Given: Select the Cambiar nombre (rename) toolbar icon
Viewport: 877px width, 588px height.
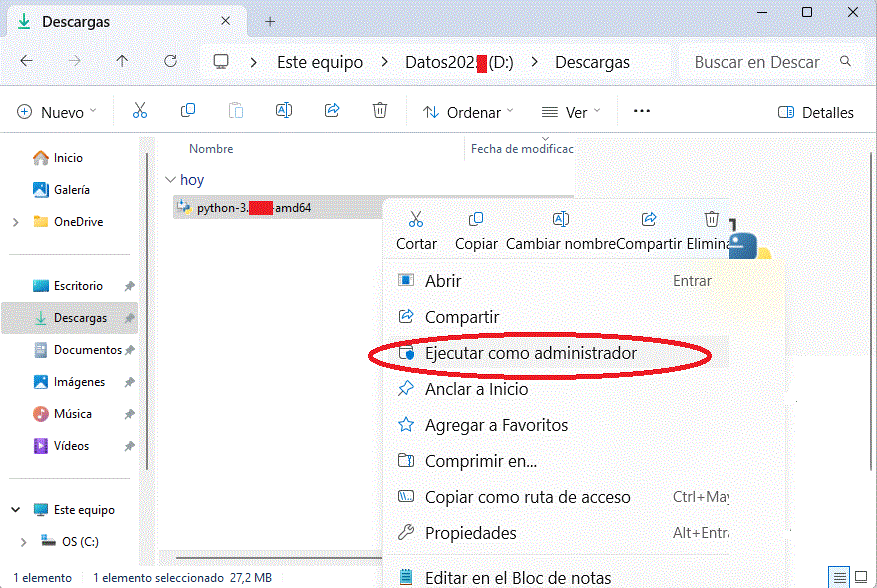Looking at the screenshot, I should point(284,111).
